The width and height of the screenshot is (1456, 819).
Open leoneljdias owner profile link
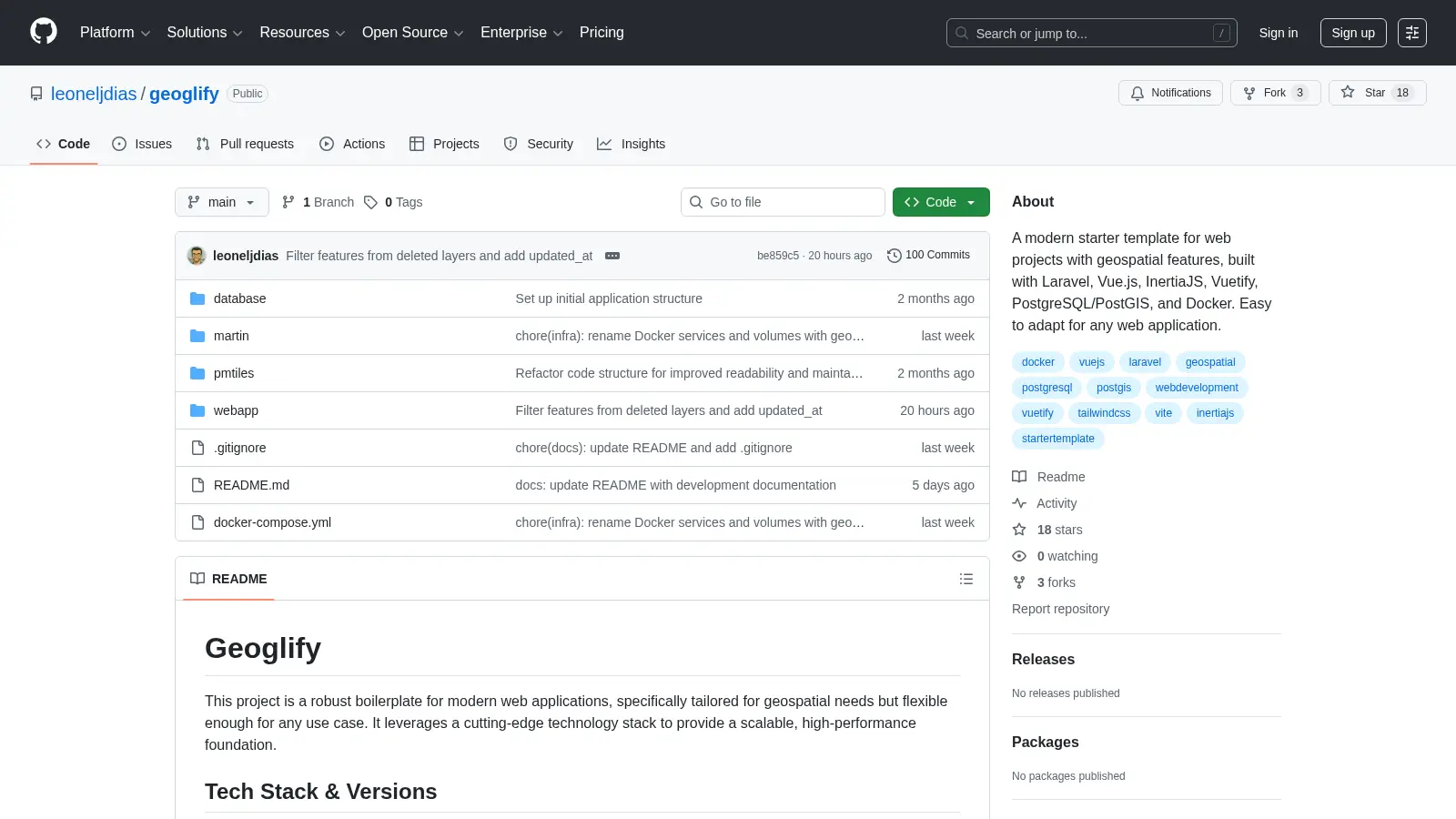(94, 94)
